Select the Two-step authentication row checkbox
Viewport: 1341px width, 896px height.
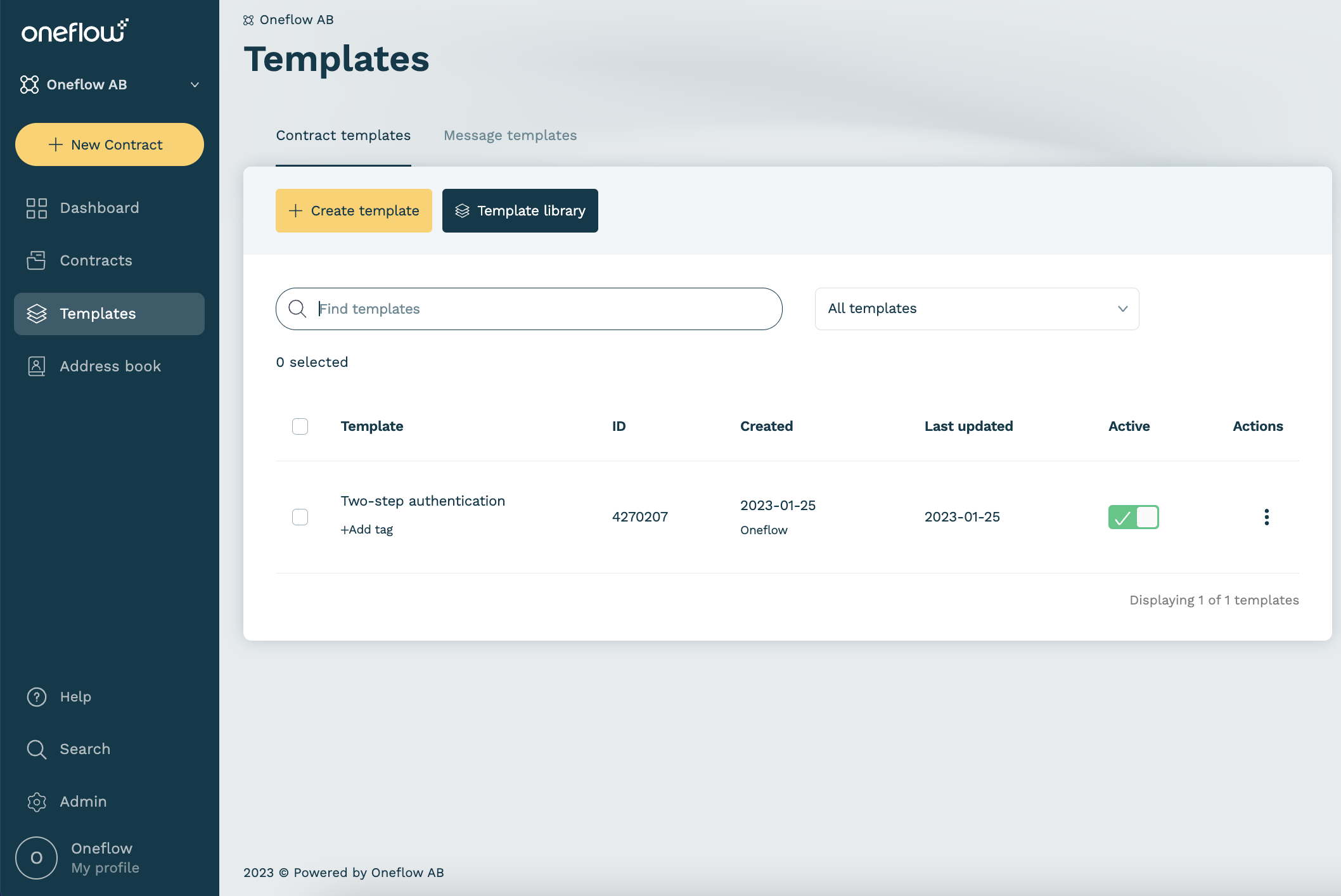300,517
